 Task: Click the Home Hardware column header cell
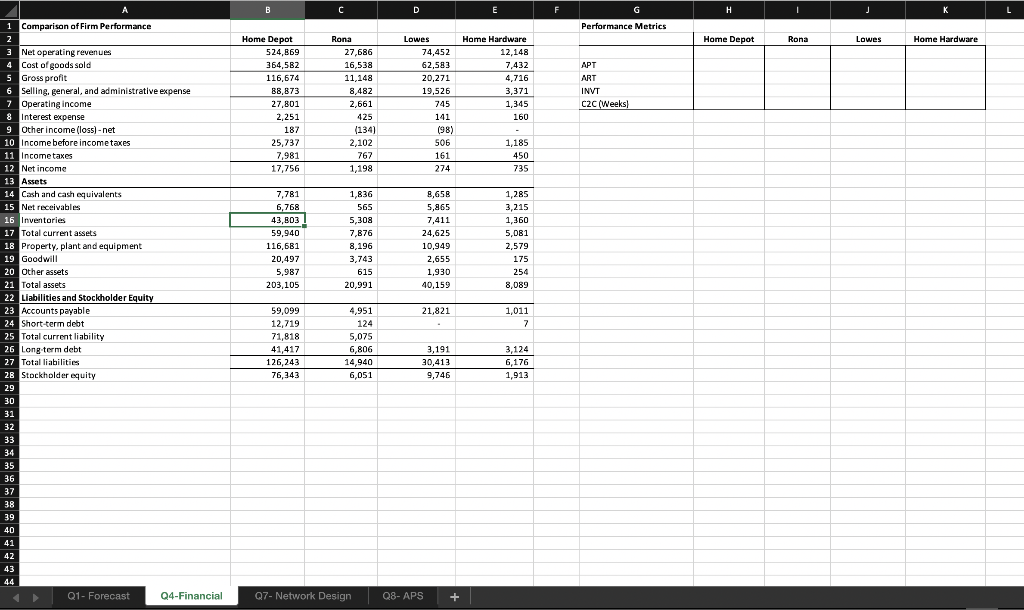click(494, 39)
